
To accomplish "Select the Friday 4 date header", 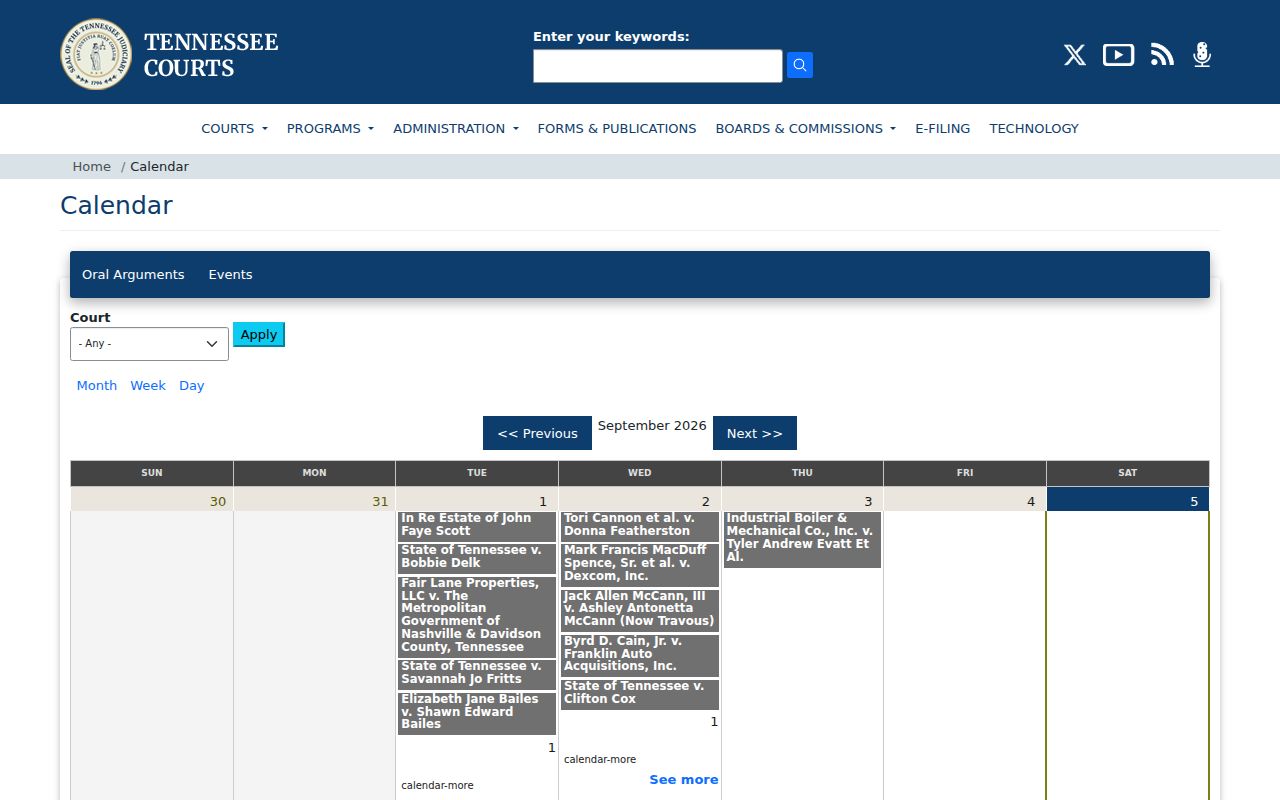I will 965,500.
